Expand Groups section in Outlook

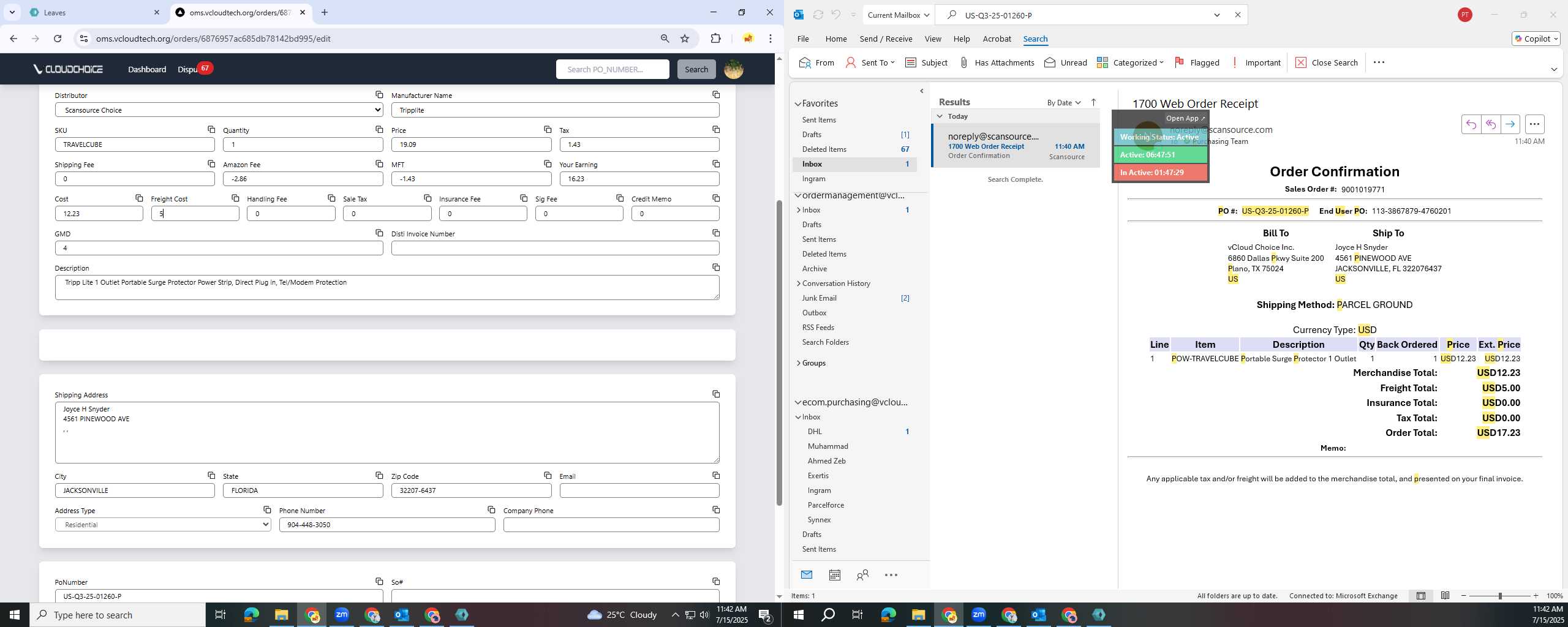(799, 363)
